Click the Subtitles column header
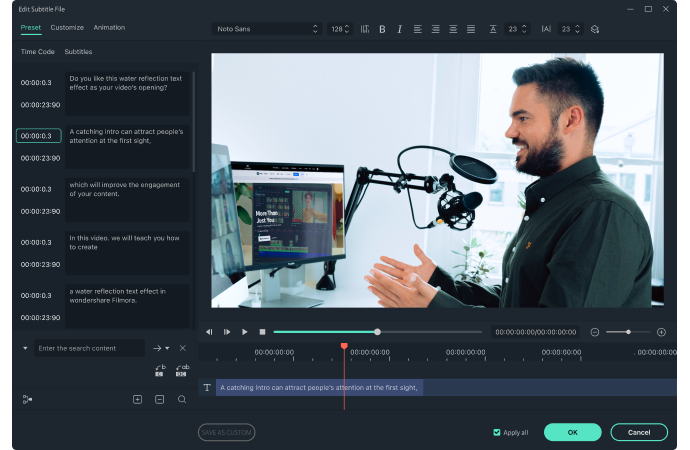Viewport: 690px width, 450px height. (78, 51)
